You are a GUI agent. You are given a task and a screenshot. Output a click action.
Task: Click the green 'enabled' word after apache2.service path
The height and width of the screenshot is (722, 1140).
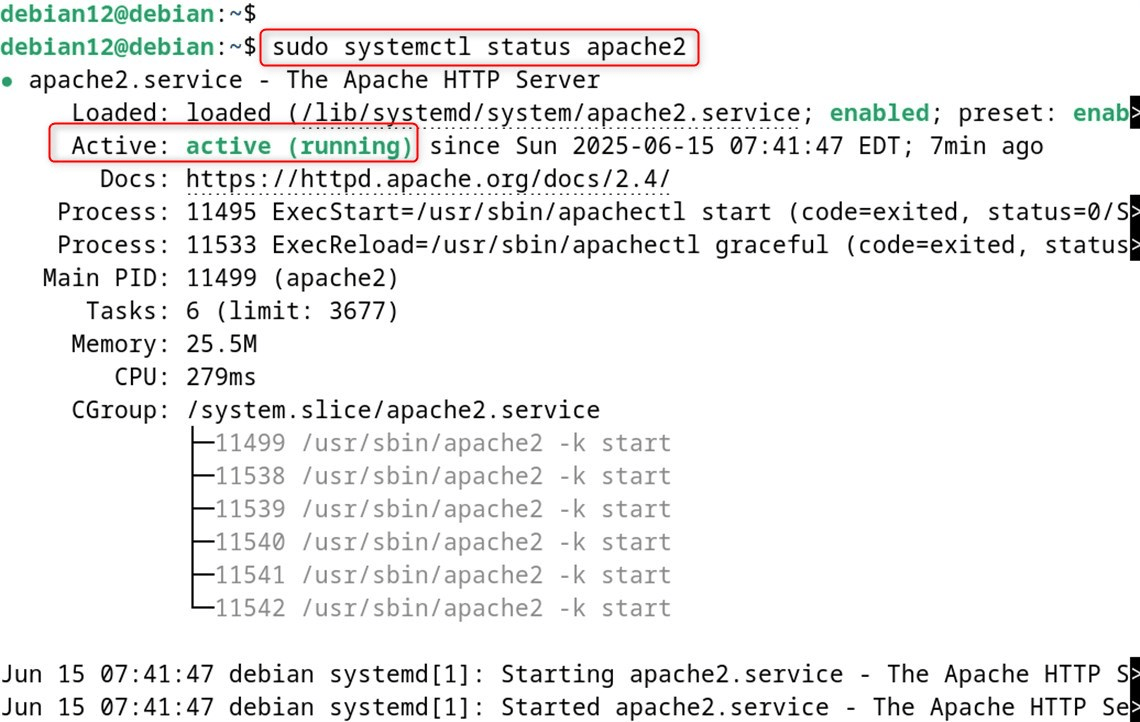879,113
